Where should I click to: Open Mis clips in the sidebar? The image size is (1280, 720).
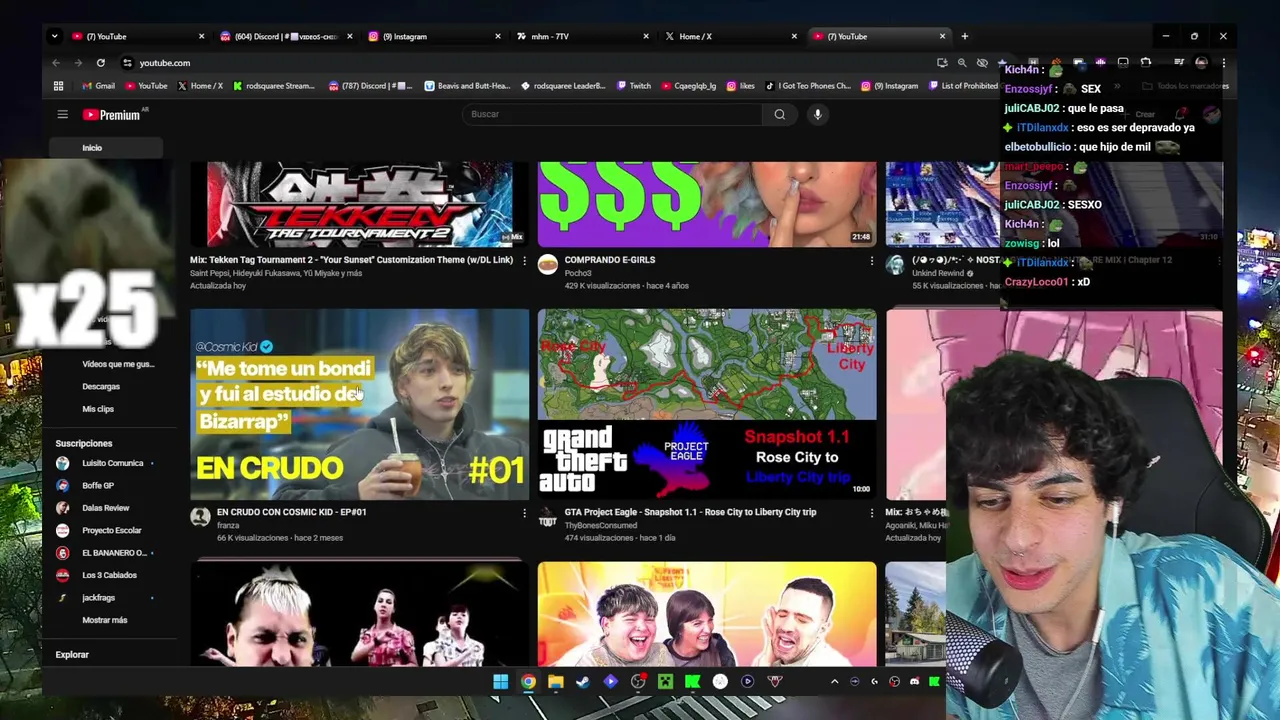pyautogui.click(x=98, y=409)
